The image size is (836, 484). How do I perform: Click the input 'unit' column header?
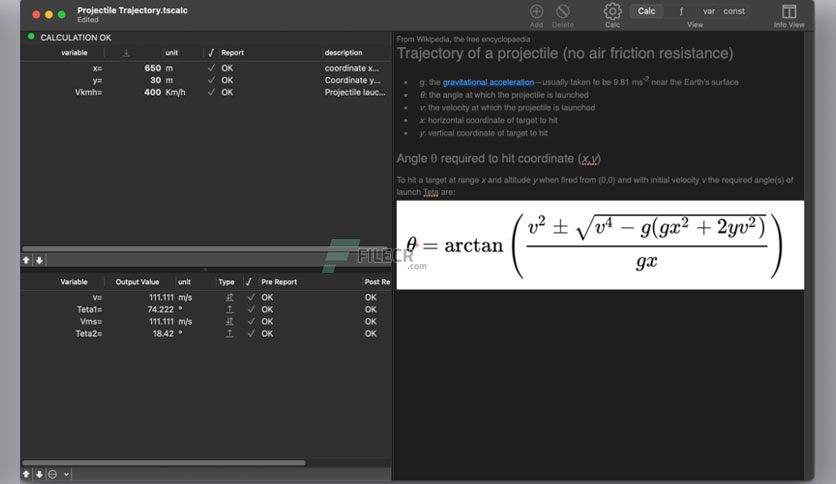click(172, 52)
